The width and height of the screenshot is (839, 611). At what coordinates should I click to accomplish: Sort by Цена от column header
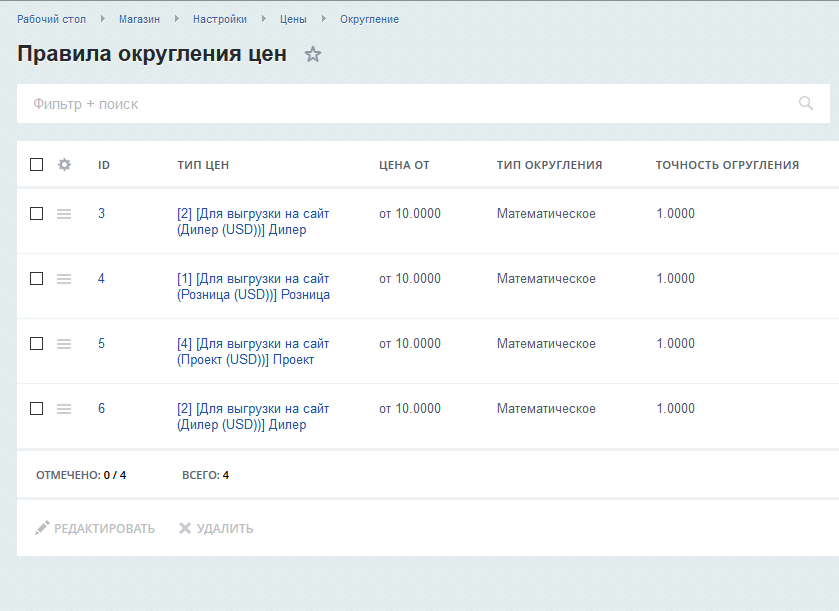point(404,165)
